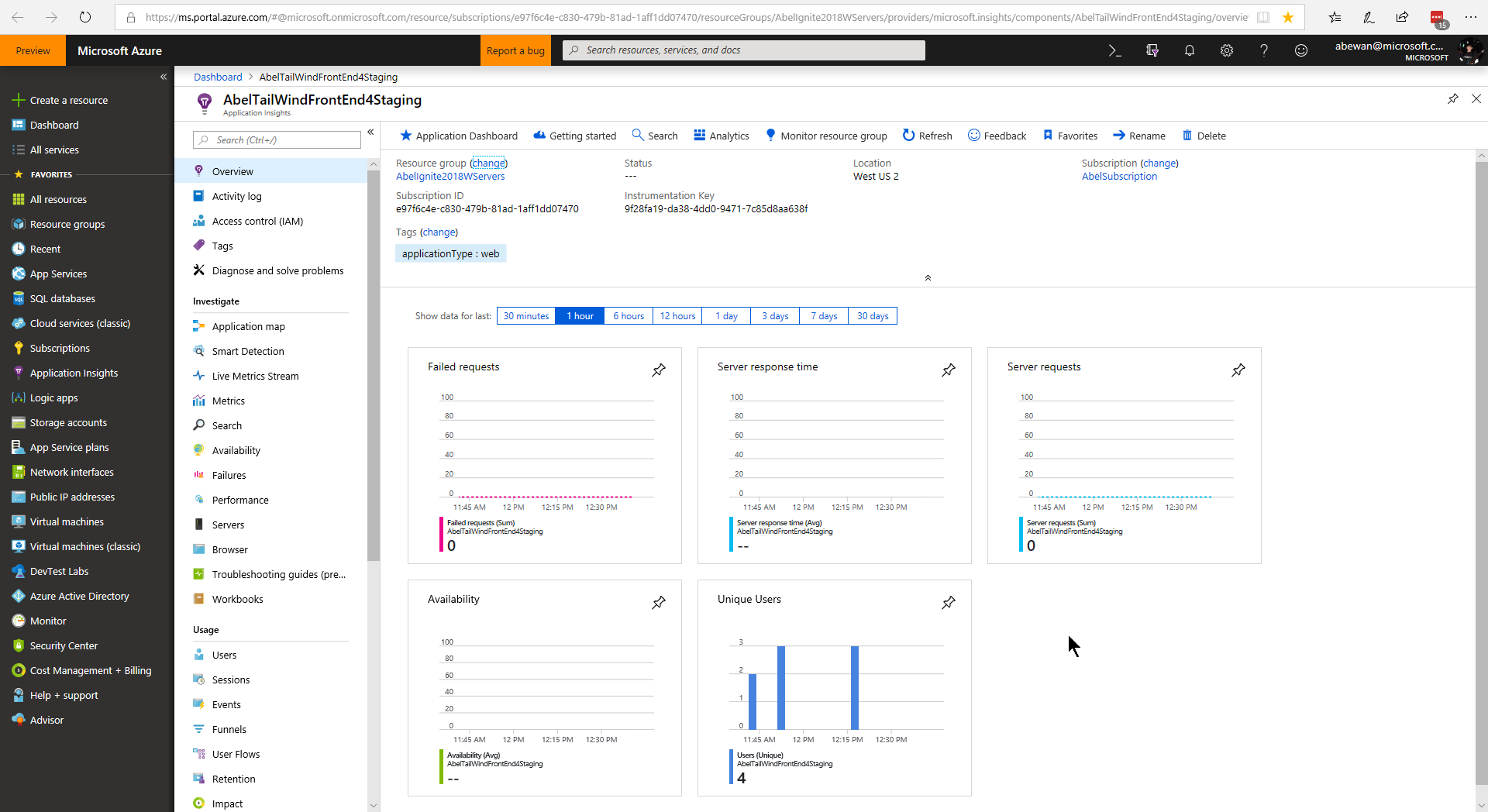This screenshot has width=1488, height=812.
Task: Close the AbelTailWindFrontEnd4Staging blade
Action: (x=1476, y=99)
